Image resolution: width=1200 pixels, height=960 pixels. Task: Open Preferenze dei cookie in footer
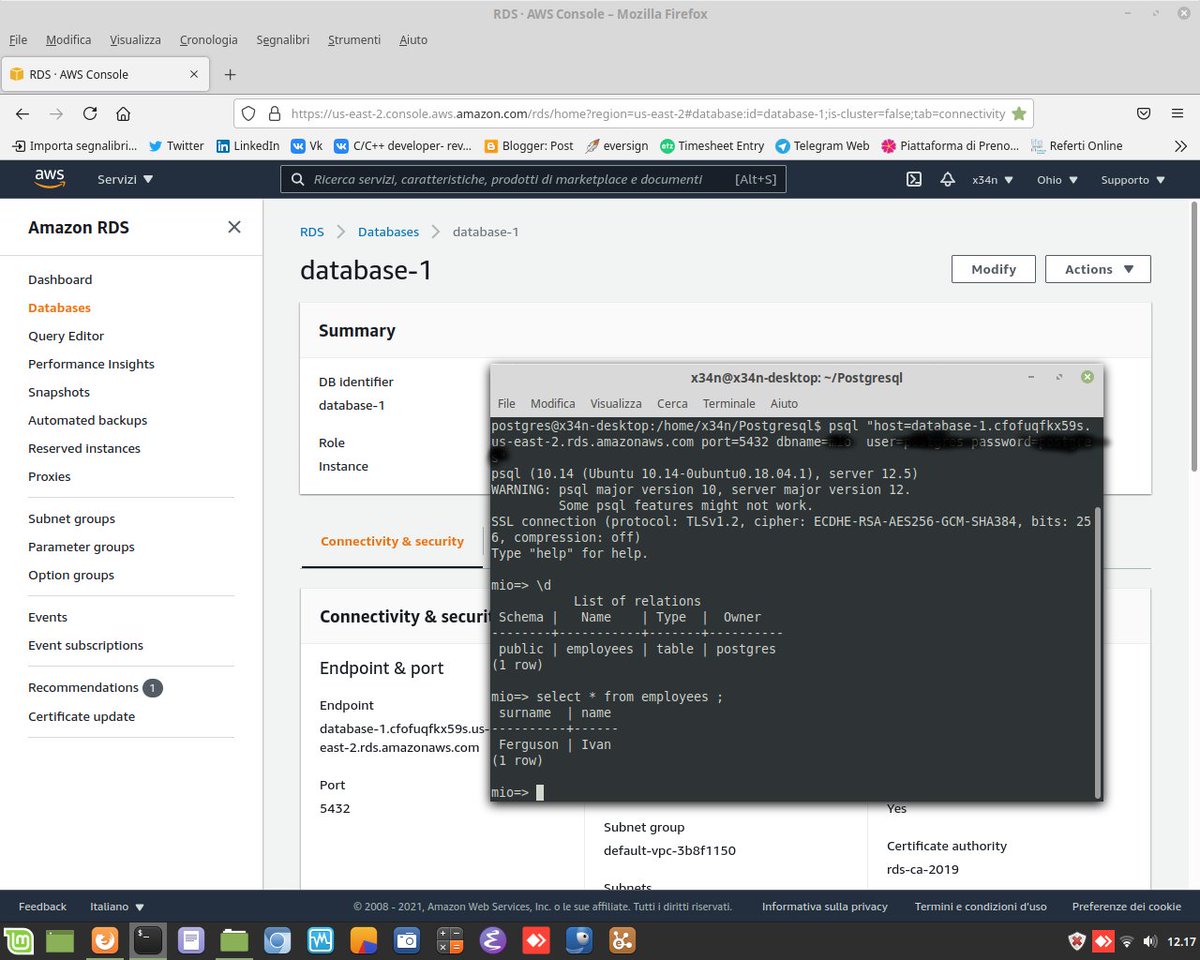(1127, 906)
